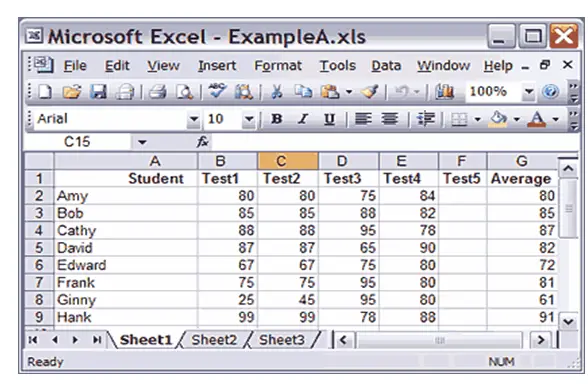Expand the Arial font name dropdown
Image resolution: width=588 pixels, height=384 pixels.
click(194, 120)
